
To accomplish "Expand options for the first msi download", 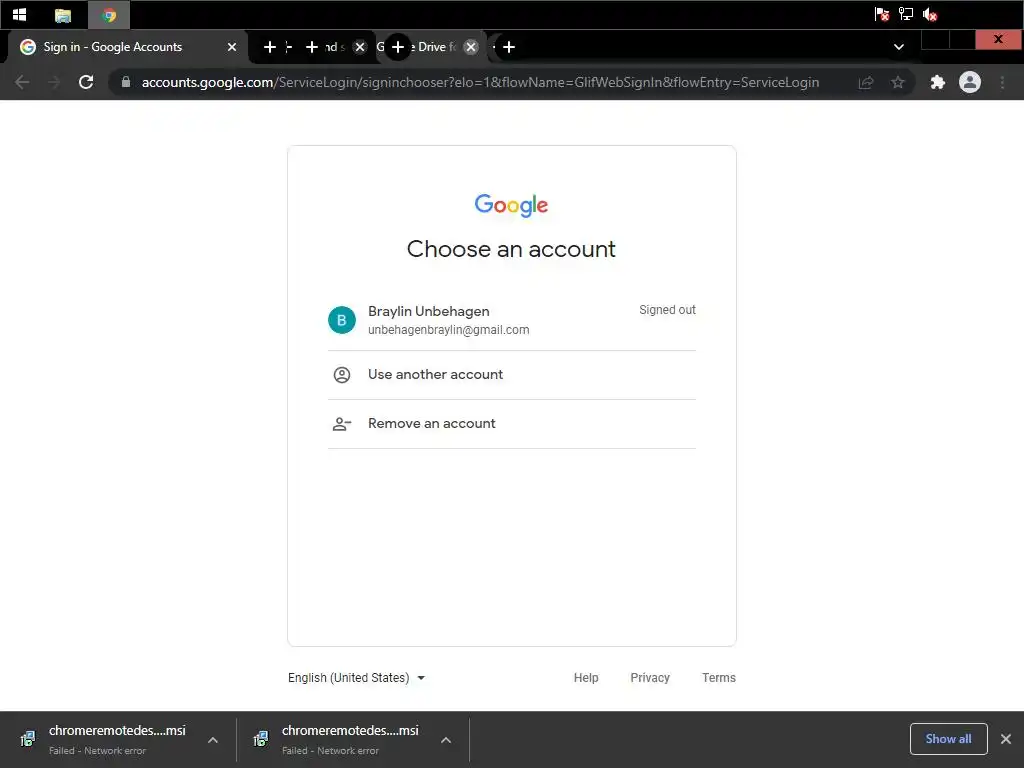I will [x=213, y=740].
